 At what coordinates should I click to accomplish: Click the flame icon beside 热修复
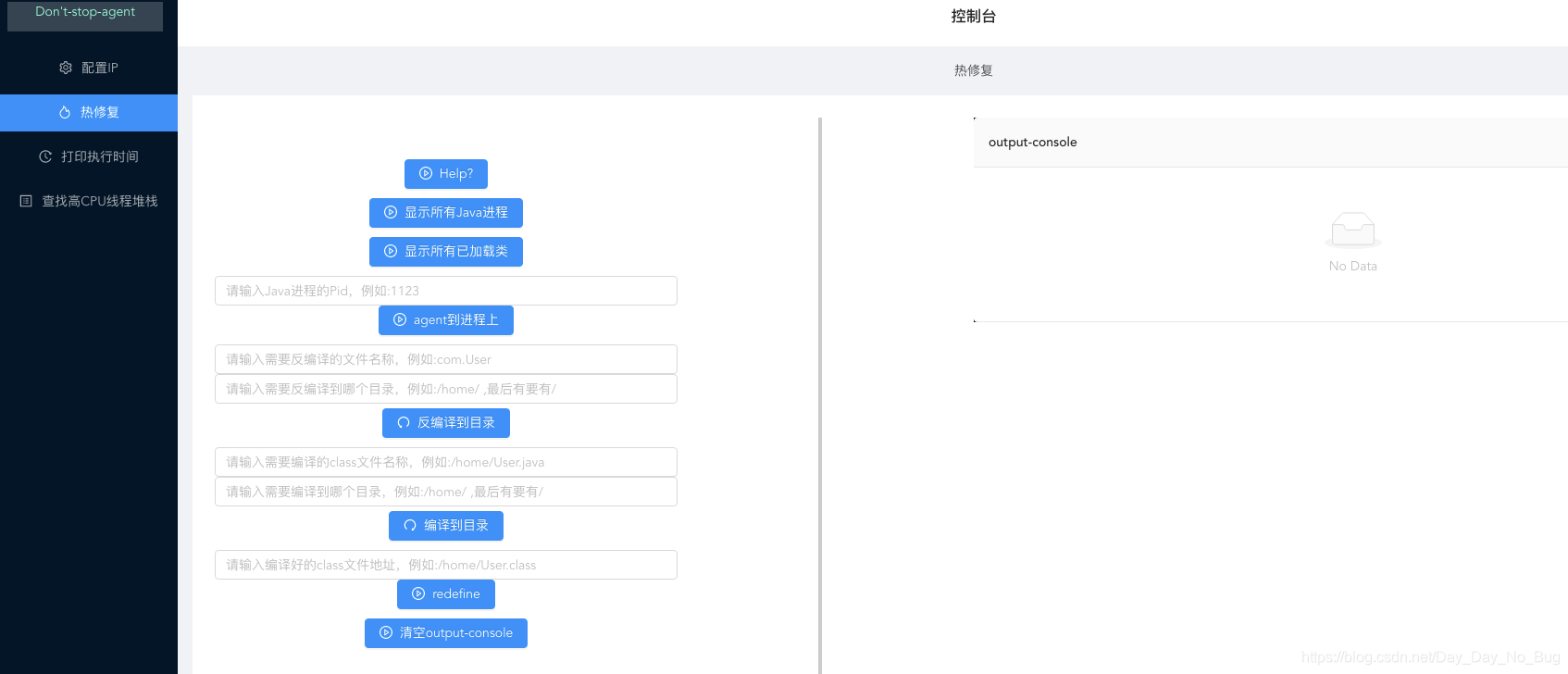(65, 112)
